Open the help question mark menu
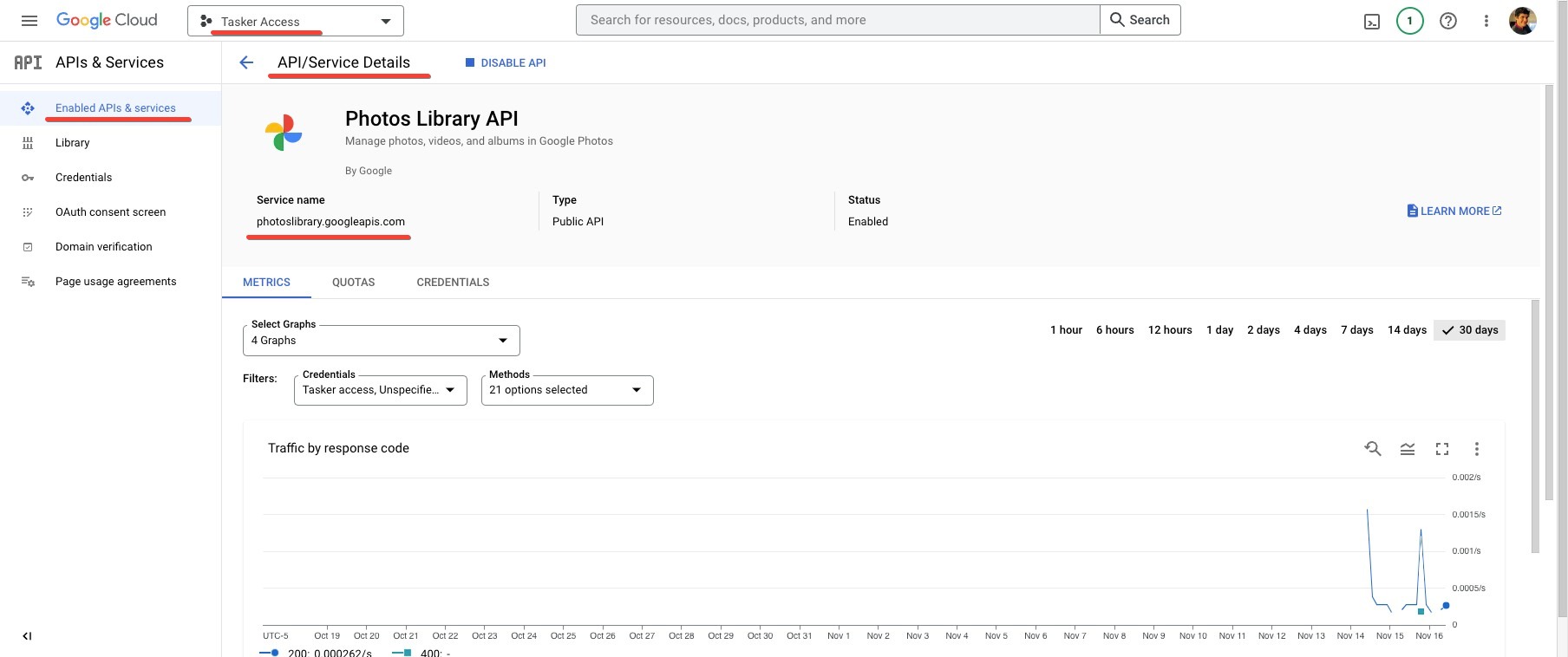1568x657 pixels. [x=1448, y=21]
